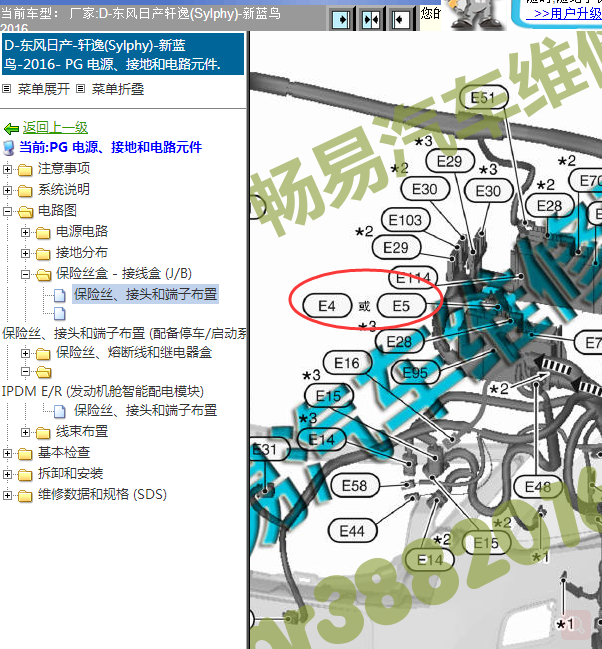Select the 拆卸和安装 tree item
602x649 pixels.
[70, 474]
